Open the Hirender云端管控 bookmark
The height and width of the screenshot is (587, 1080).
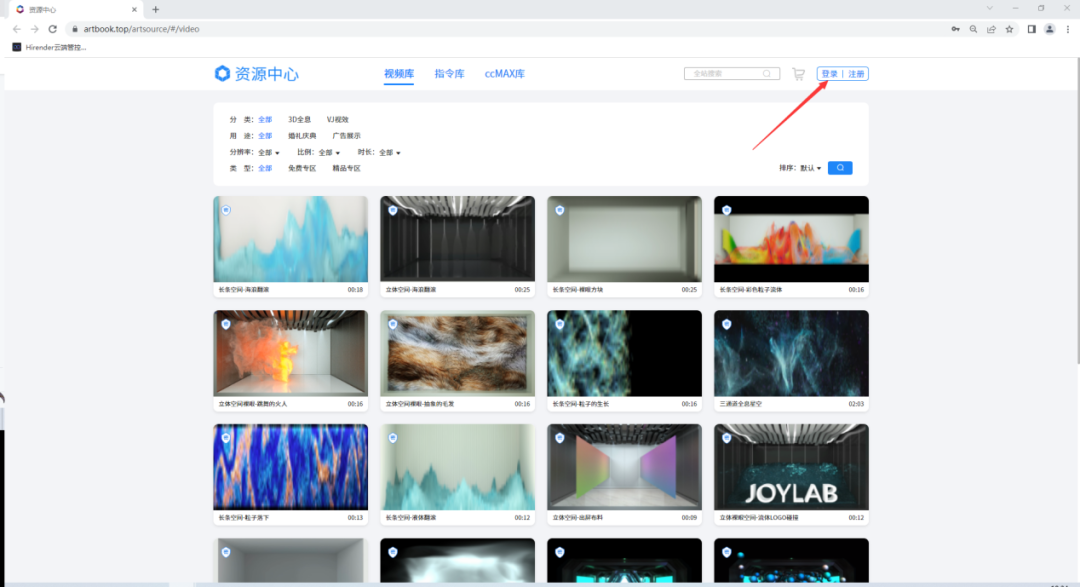click(50, 47)
